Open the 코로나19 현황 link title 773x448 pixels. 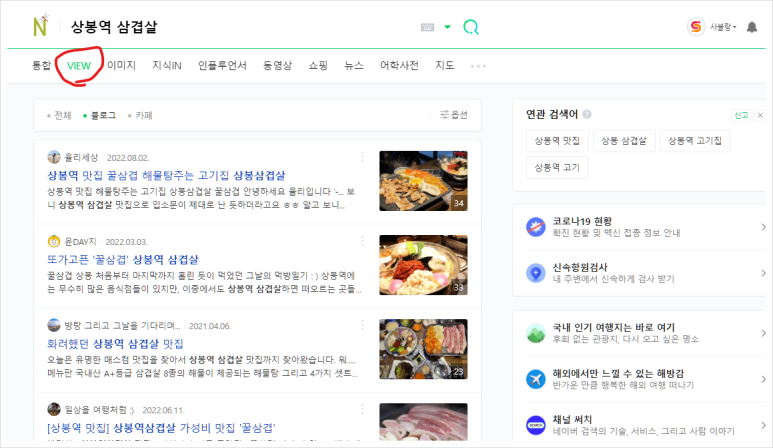click(x=582, y=221)
